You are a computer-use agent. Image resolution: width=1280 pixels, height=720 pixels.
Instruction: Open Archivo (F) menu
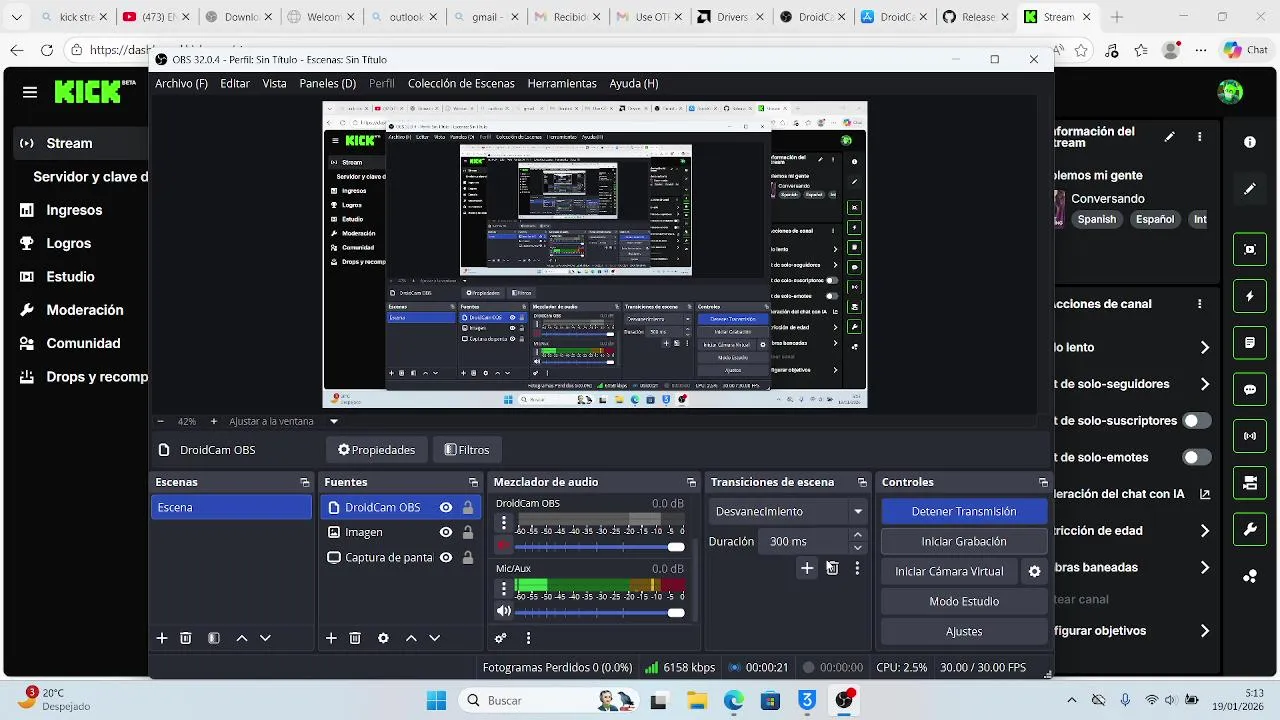coord(181,84)
